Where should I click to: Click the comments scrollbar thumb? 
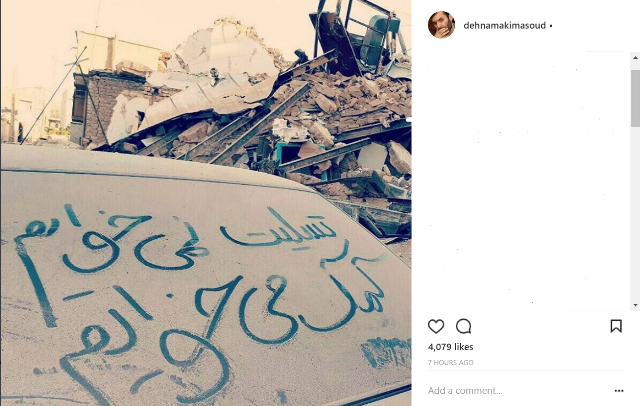click(635, 98)
